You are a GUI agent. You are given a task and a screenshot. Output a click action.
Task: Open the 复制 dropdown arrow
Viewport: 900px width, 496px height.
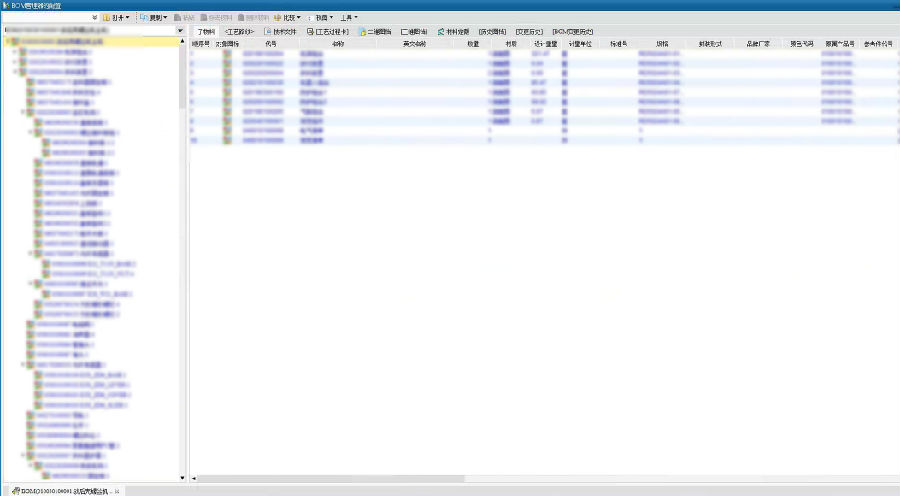point(165,18)
